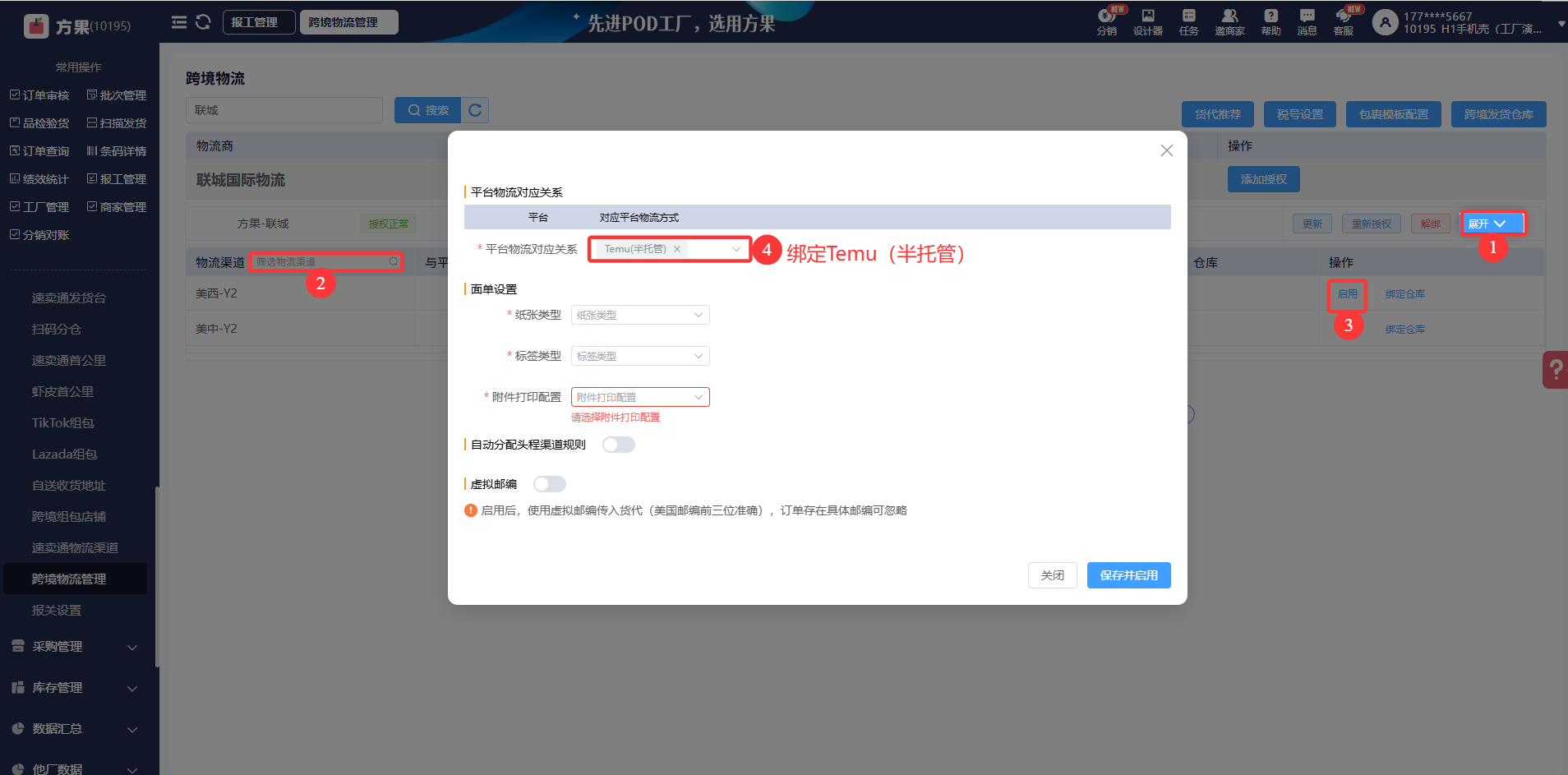1568x775 pixels.
Task: Open 分销对账 shortcut in sidebar
Action: coord(40,235)
